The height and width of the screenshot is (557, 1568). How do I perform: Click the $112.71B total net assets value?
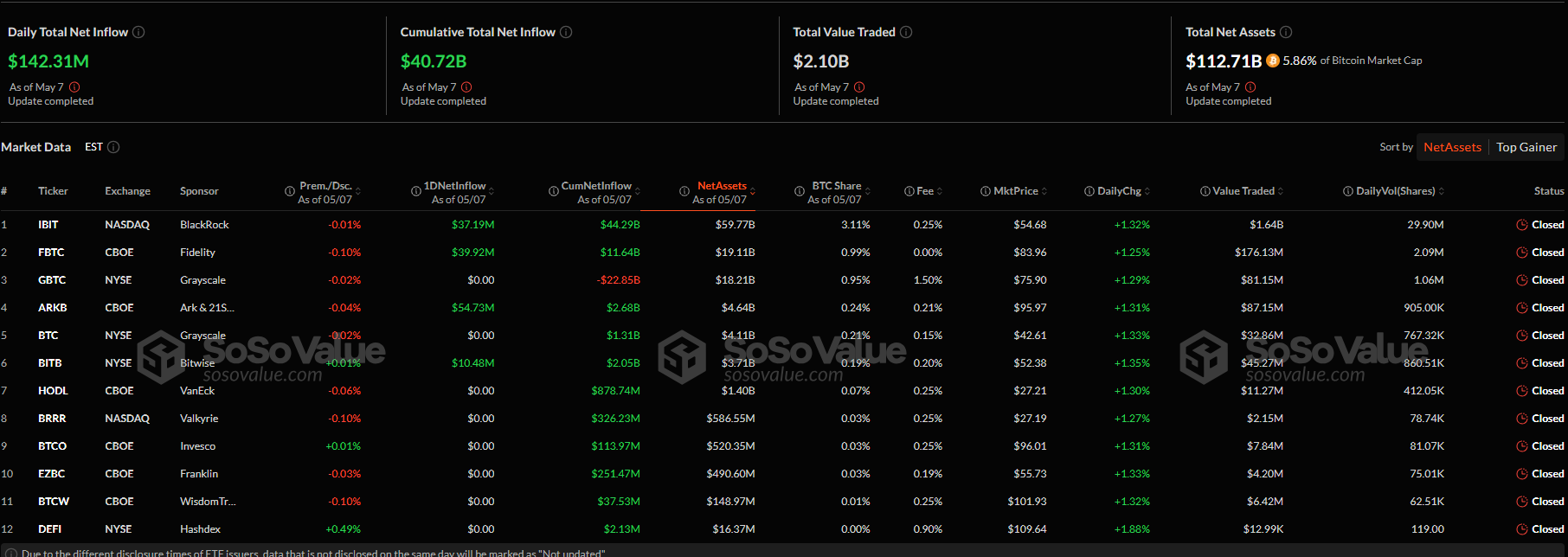[1224, 61]
